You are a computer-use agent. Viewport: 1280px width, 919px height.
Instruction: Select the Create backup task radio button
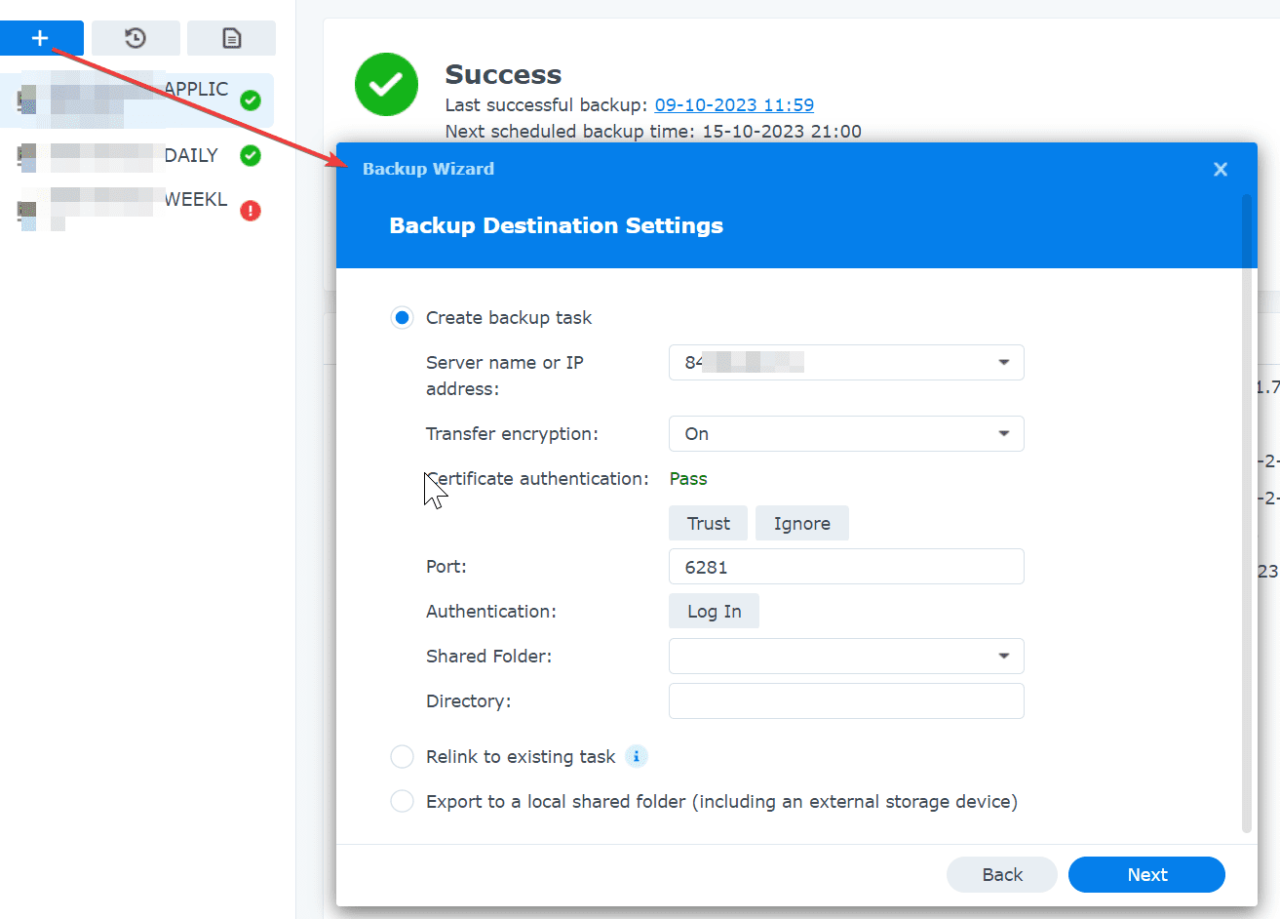(x=402, y=318)
